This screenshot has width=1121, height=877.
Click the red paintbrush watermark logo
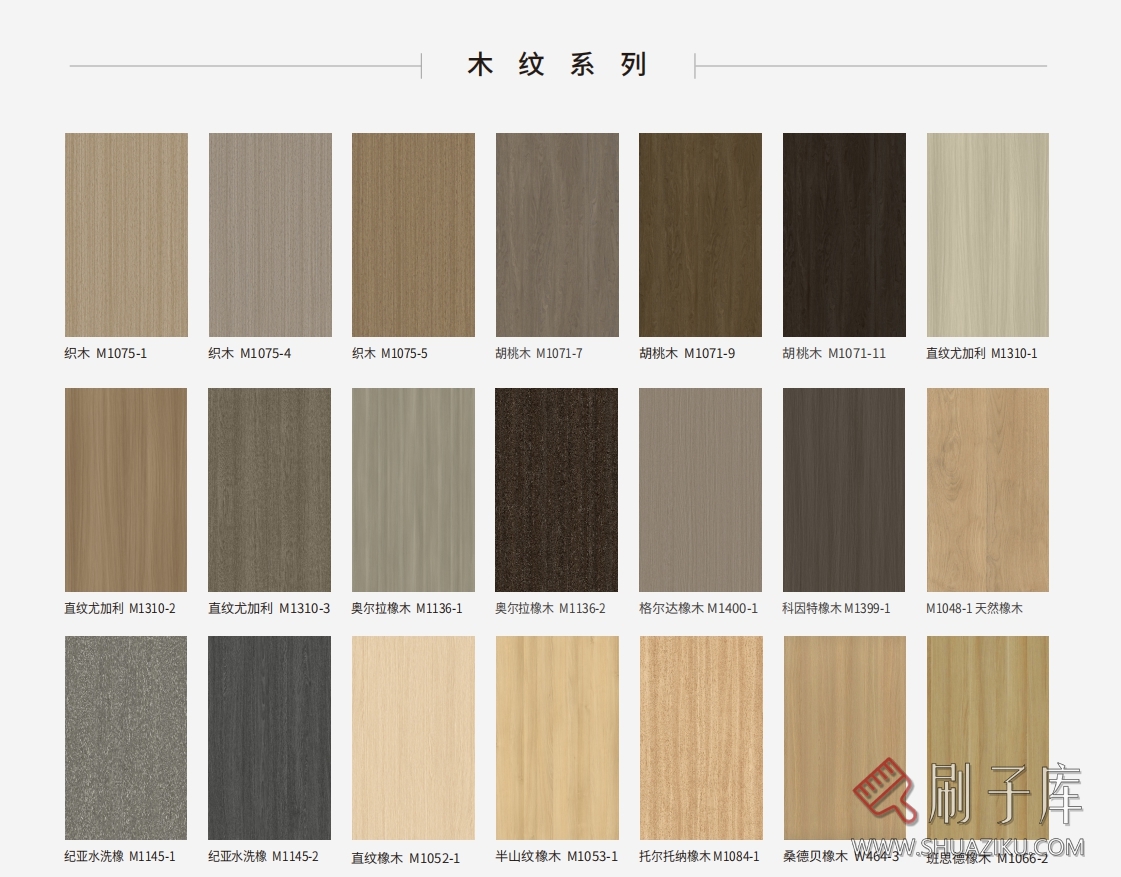point(886,790)
